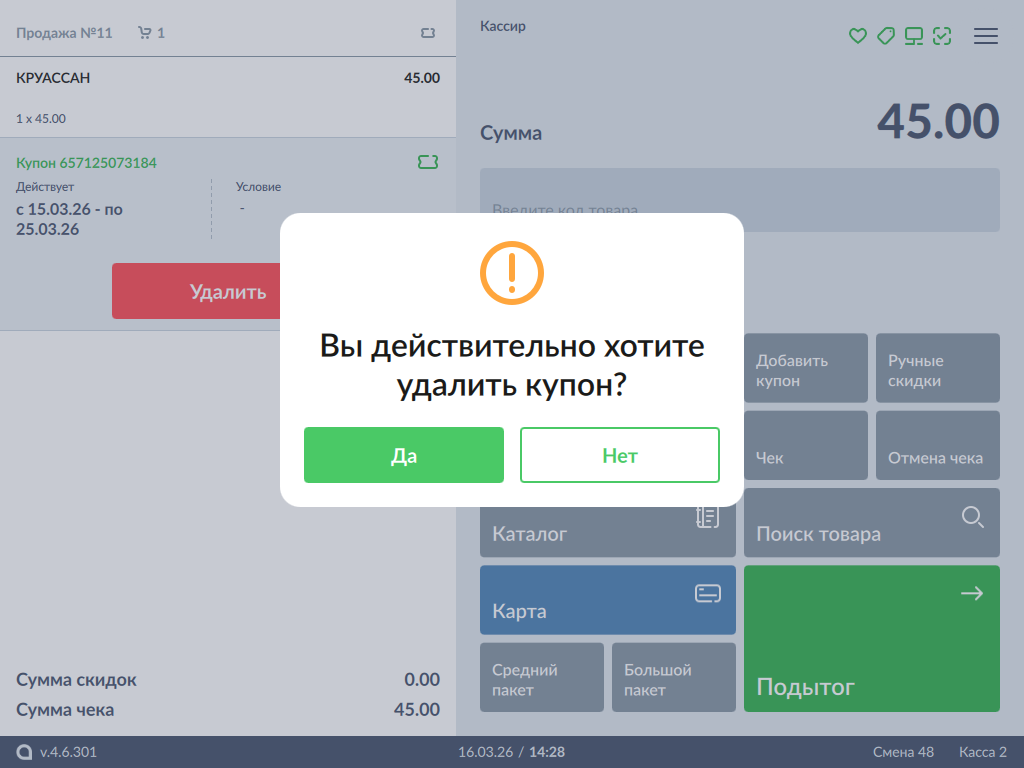1024x768 pixels.
Task: Click the green coupon ticket icon
Action: click(x=428, y=162)
